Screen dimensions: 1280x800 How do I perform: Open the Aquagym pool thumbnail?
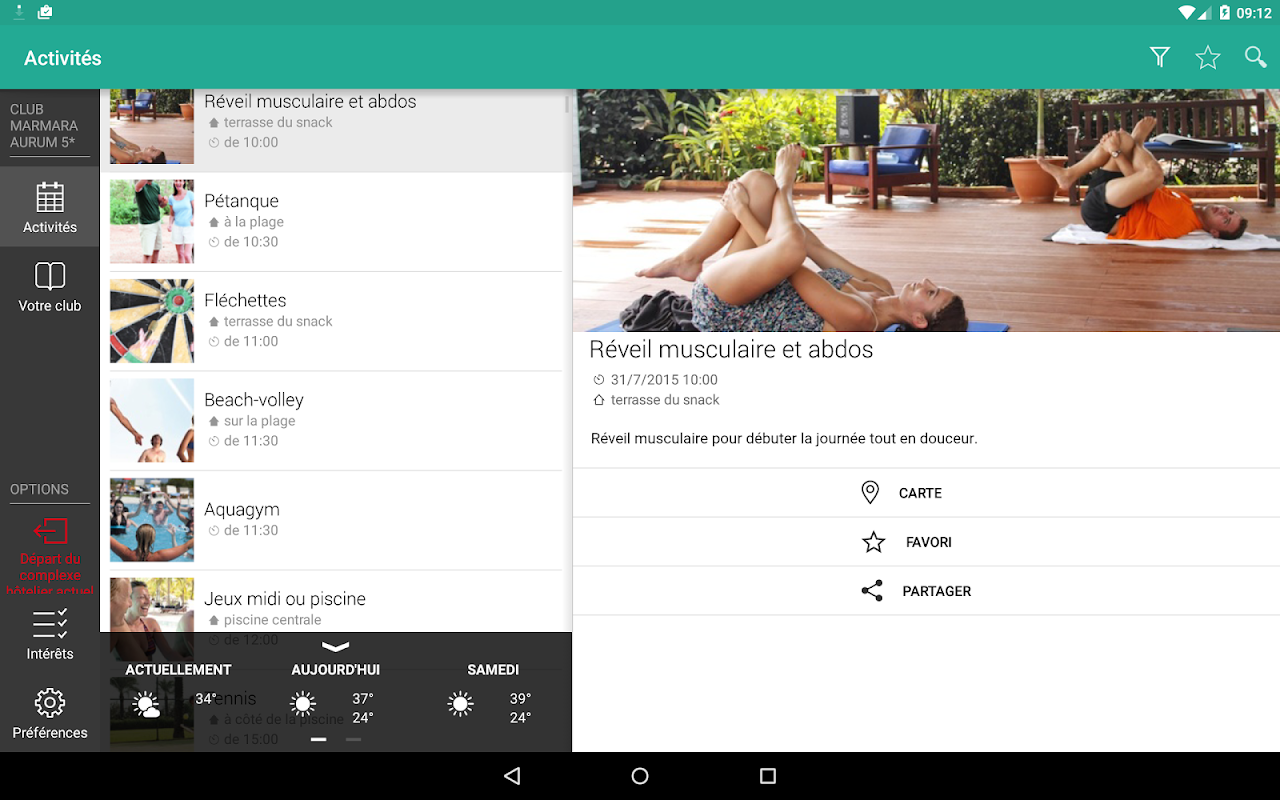click(x=152, y=520)
